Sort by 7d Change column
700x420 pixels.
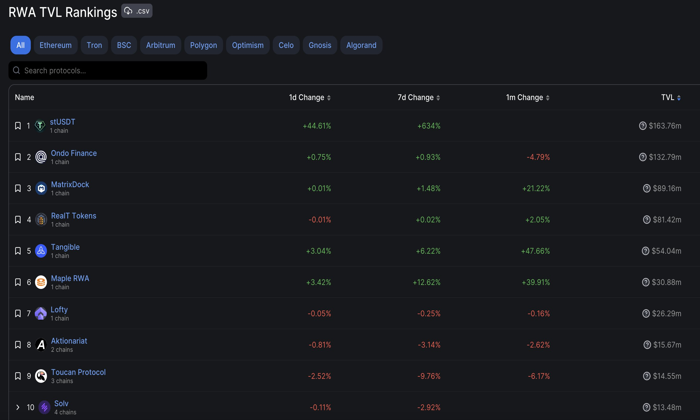point(419,97)
